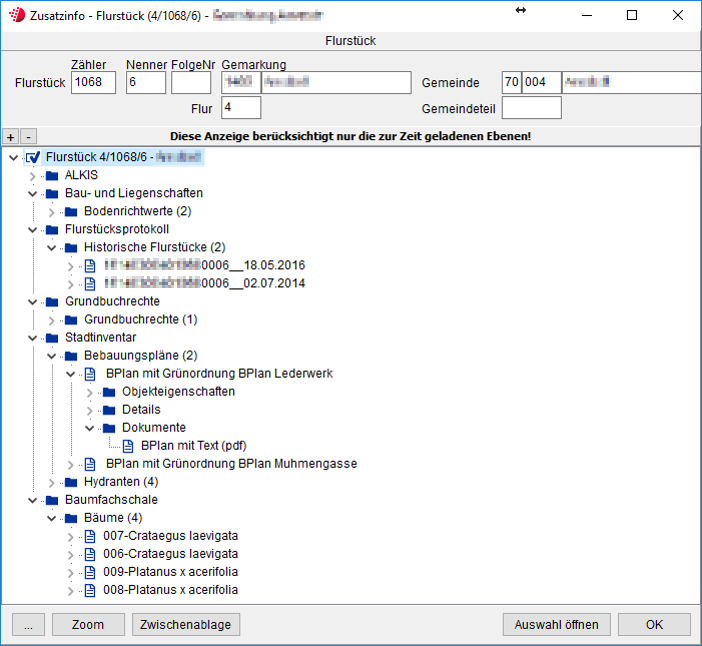Click the Bäume (4) folder icon

tap(71, 518)
